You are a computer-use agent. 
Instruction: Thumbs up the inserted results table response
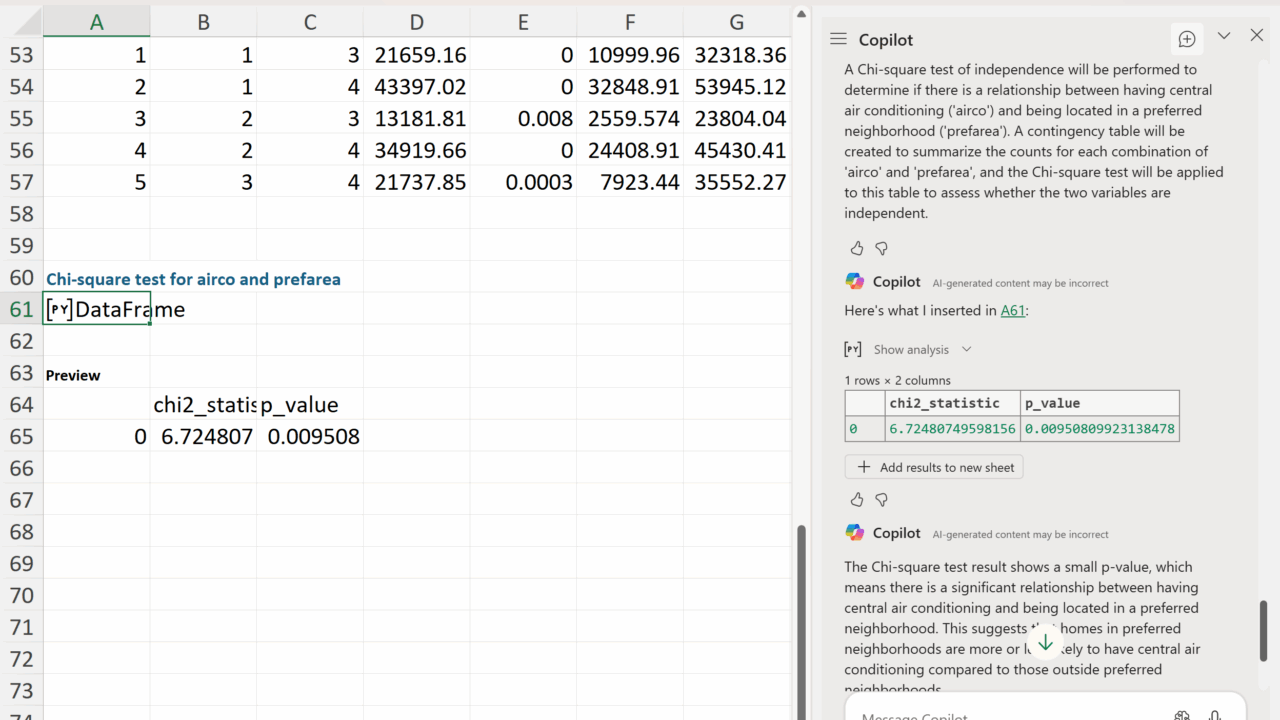click(x=857, y=499)
